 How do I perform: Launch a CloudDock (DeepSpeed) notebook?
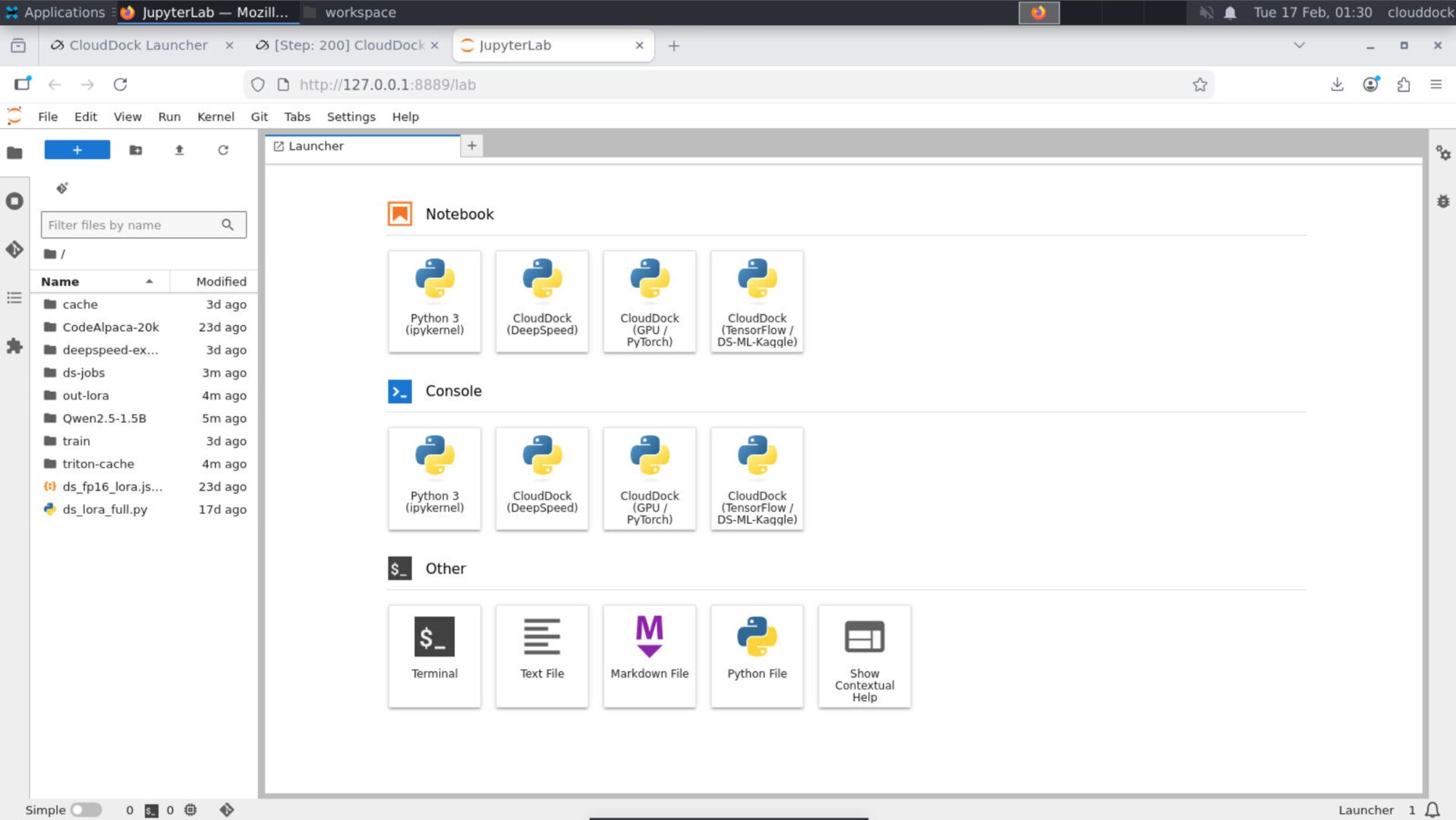541,301
